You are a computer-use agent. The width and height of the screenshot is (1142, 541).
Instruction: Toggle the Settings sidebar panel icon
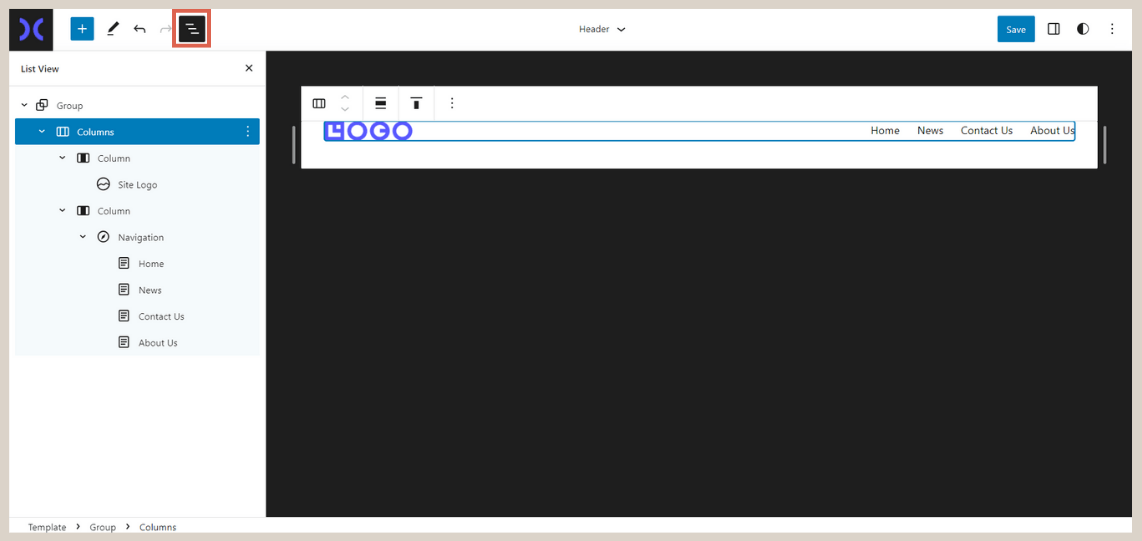click(1053, 29)
